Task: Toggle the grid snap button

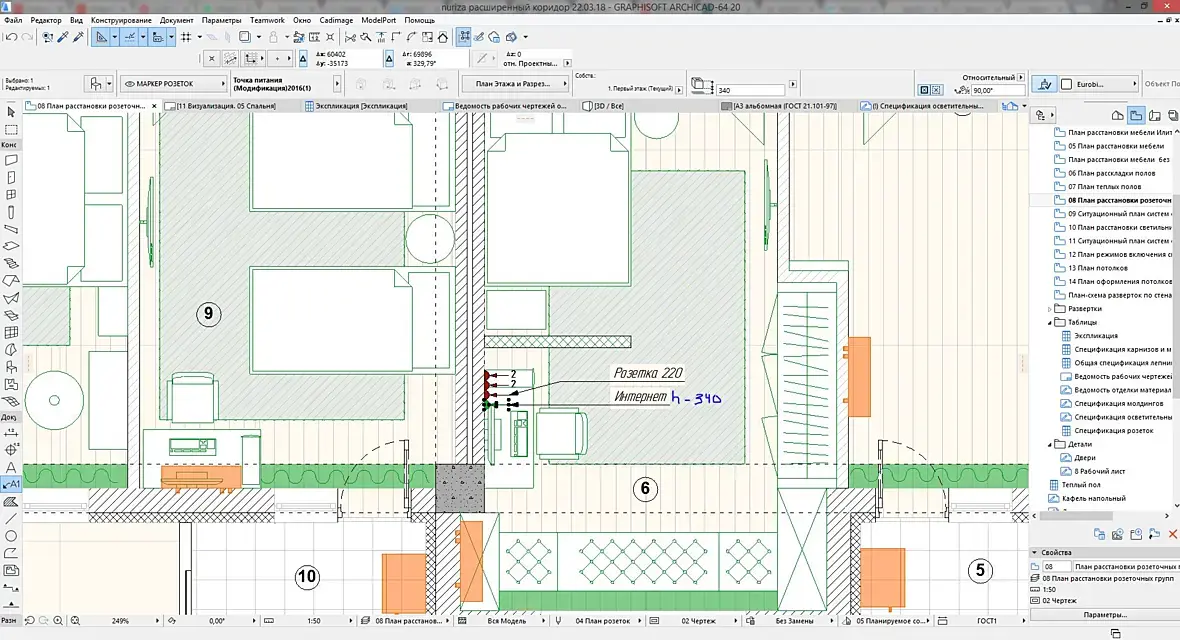Action: (x=185, y=37)
